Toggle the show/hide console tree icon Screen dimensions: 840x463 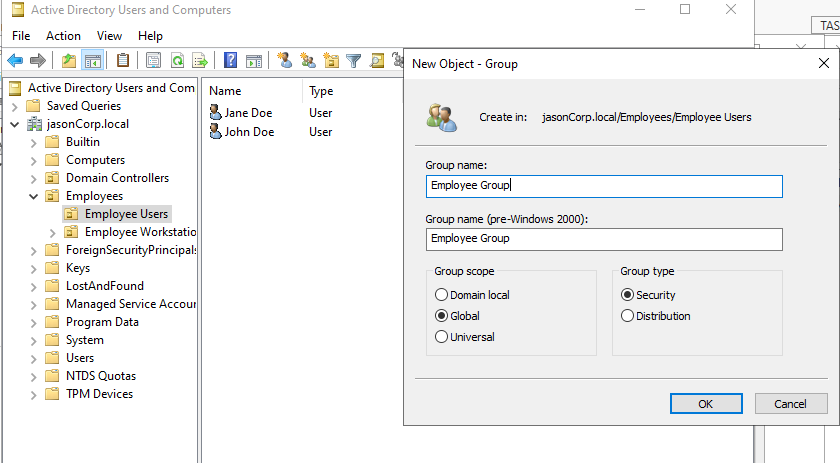(x=92, y=61)
